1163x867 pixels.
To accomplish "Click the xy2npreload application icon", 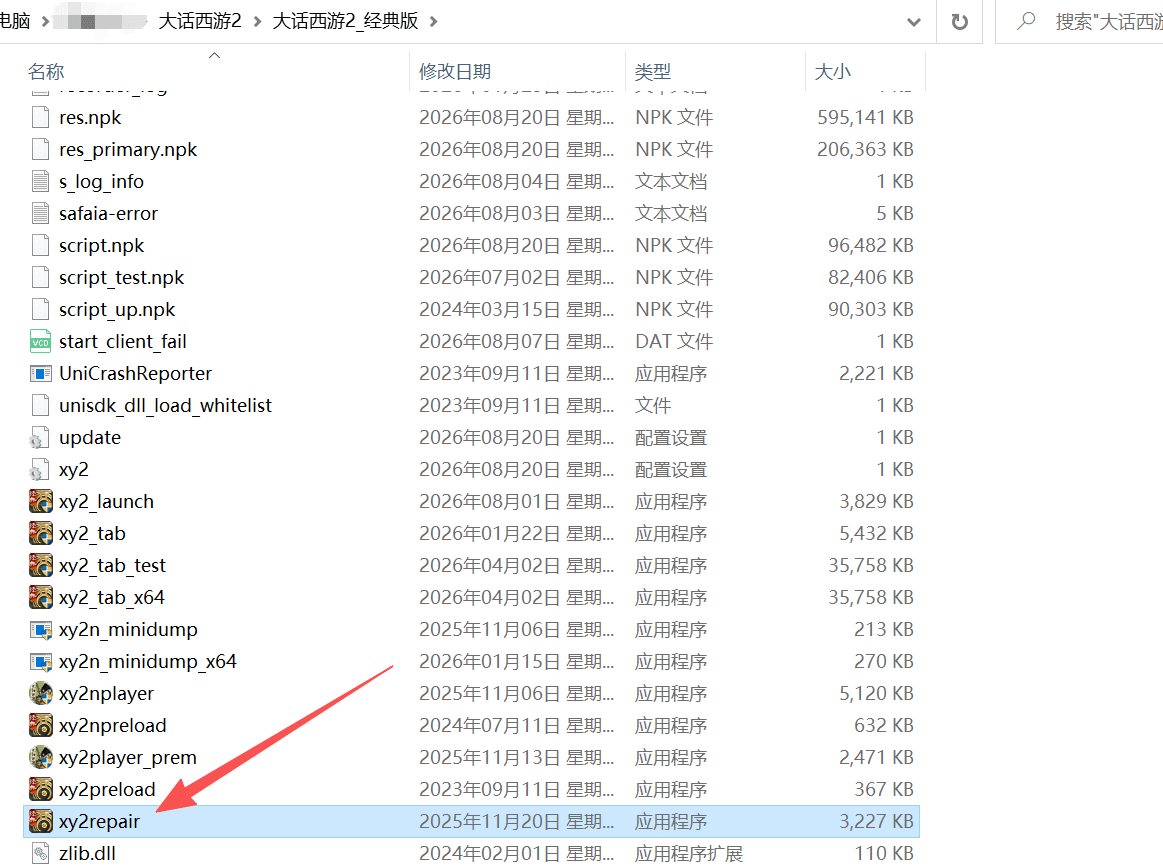I will click(x=41, y=725).
